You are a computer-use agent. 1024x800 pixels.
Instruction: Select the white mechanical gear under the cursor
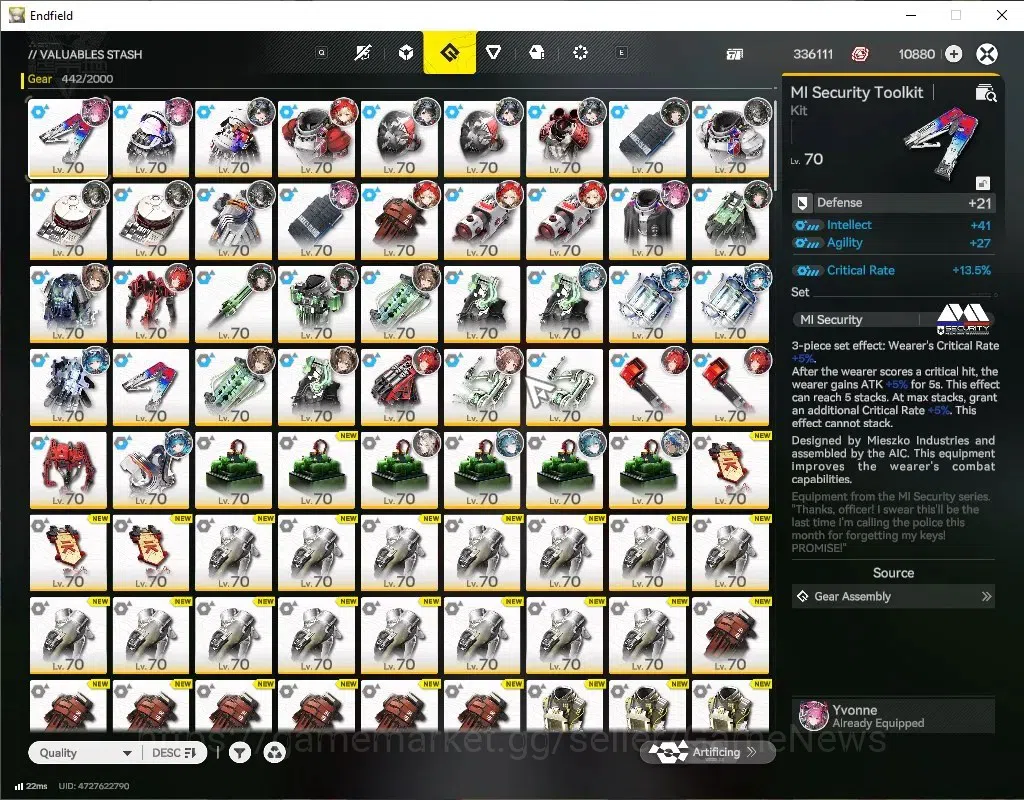click(x=565, y=387)
